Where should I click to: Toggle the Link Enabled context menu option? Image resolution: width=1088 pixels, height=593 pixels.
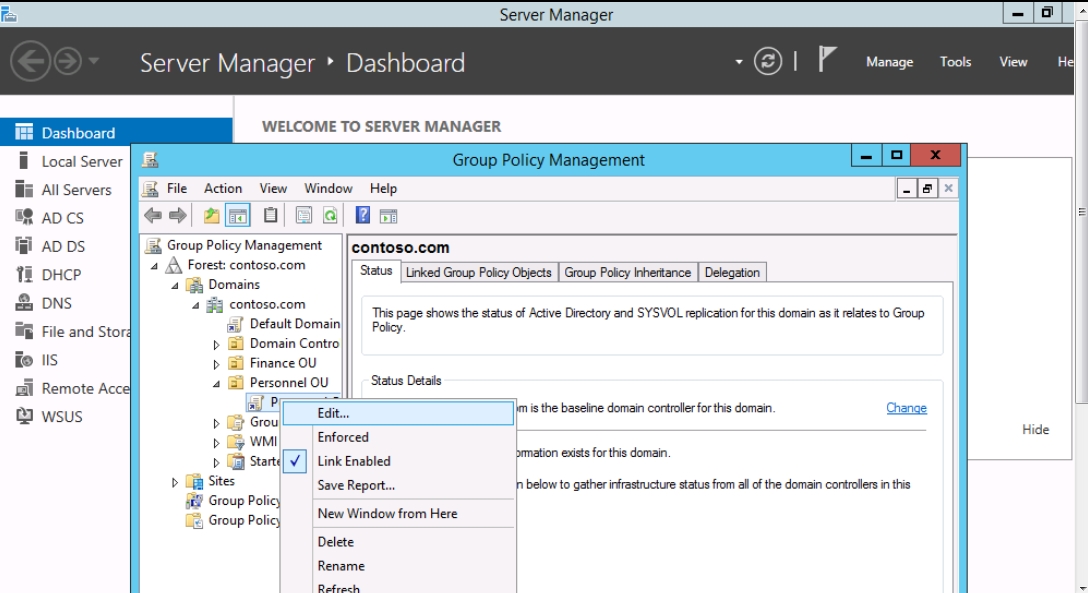point(354,461)
